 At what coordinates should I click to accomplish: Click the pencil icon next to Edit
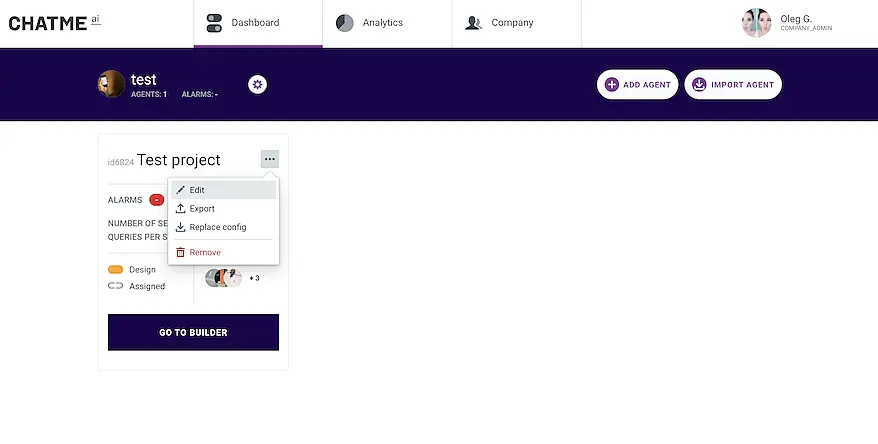click(x=180, y=190)
